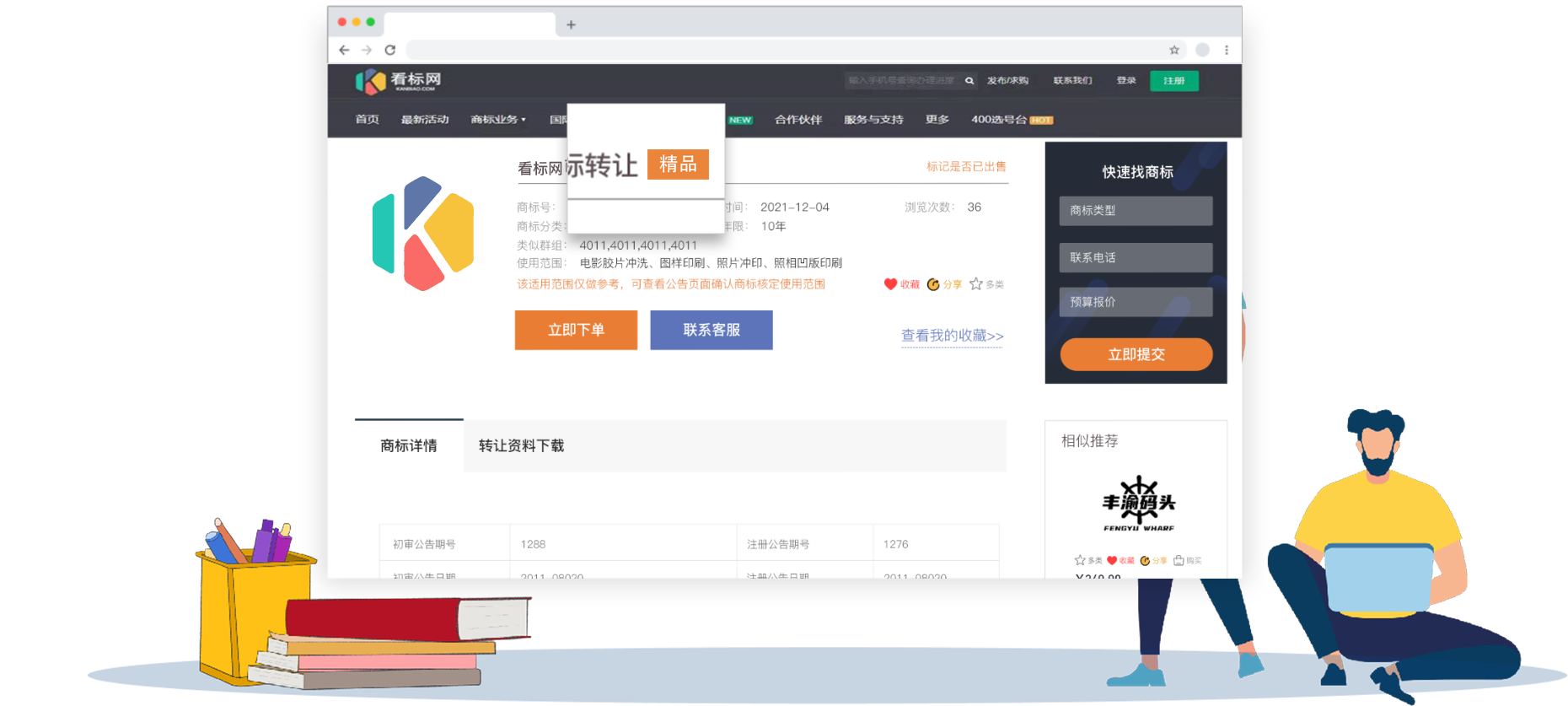Click the orange notice about 公告页面 usage scope

(671, 284)
